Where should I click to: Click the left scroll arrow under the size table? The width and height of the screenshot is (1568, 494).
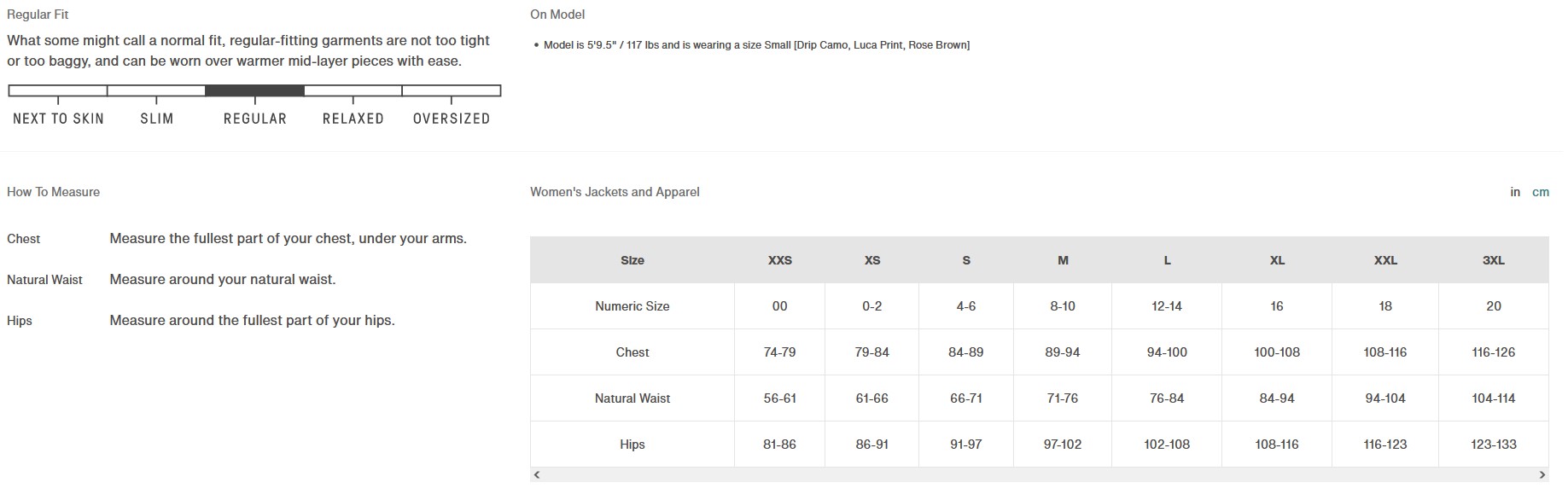536,475
